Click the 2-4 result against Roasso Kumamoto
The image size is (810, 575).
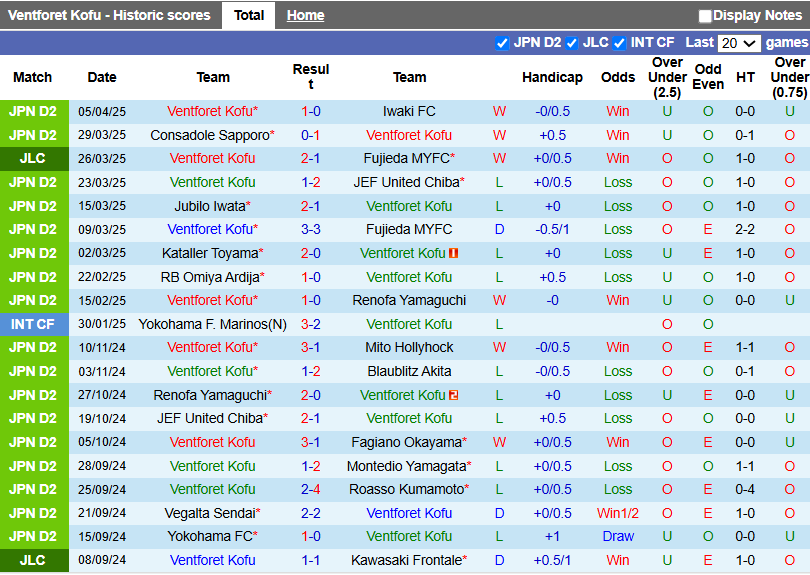[x=310, y=490]
